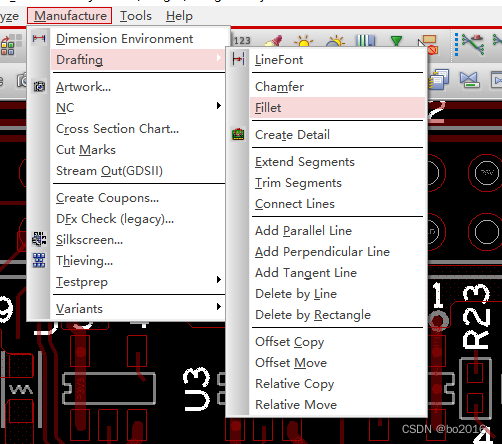Click the Thieving grid icon
The width and height of the screenshot is (502, 444).
pyautogui.click(x=39, y=260)
